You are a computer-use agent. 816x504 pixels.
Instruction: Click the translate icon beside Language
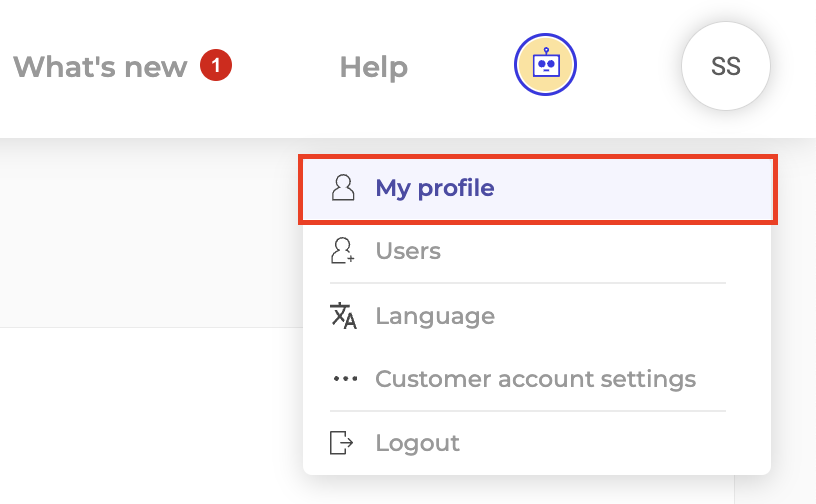coord(343,316)
